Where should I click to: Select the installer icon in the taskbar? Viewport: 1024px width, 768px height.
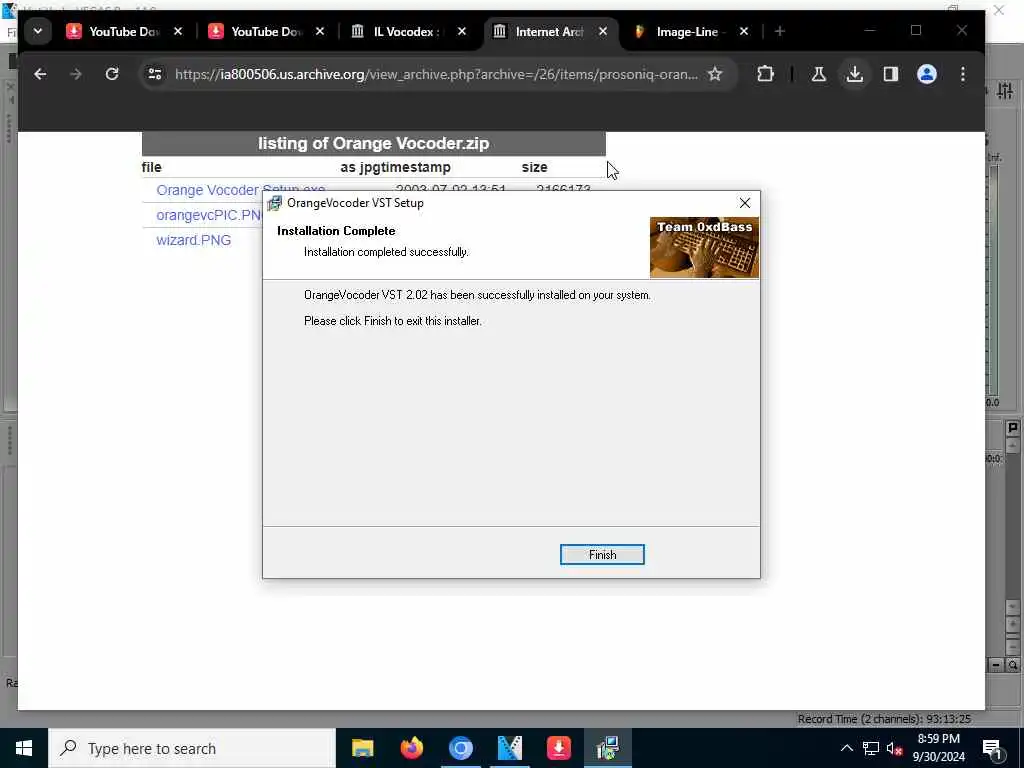(607, 748)
